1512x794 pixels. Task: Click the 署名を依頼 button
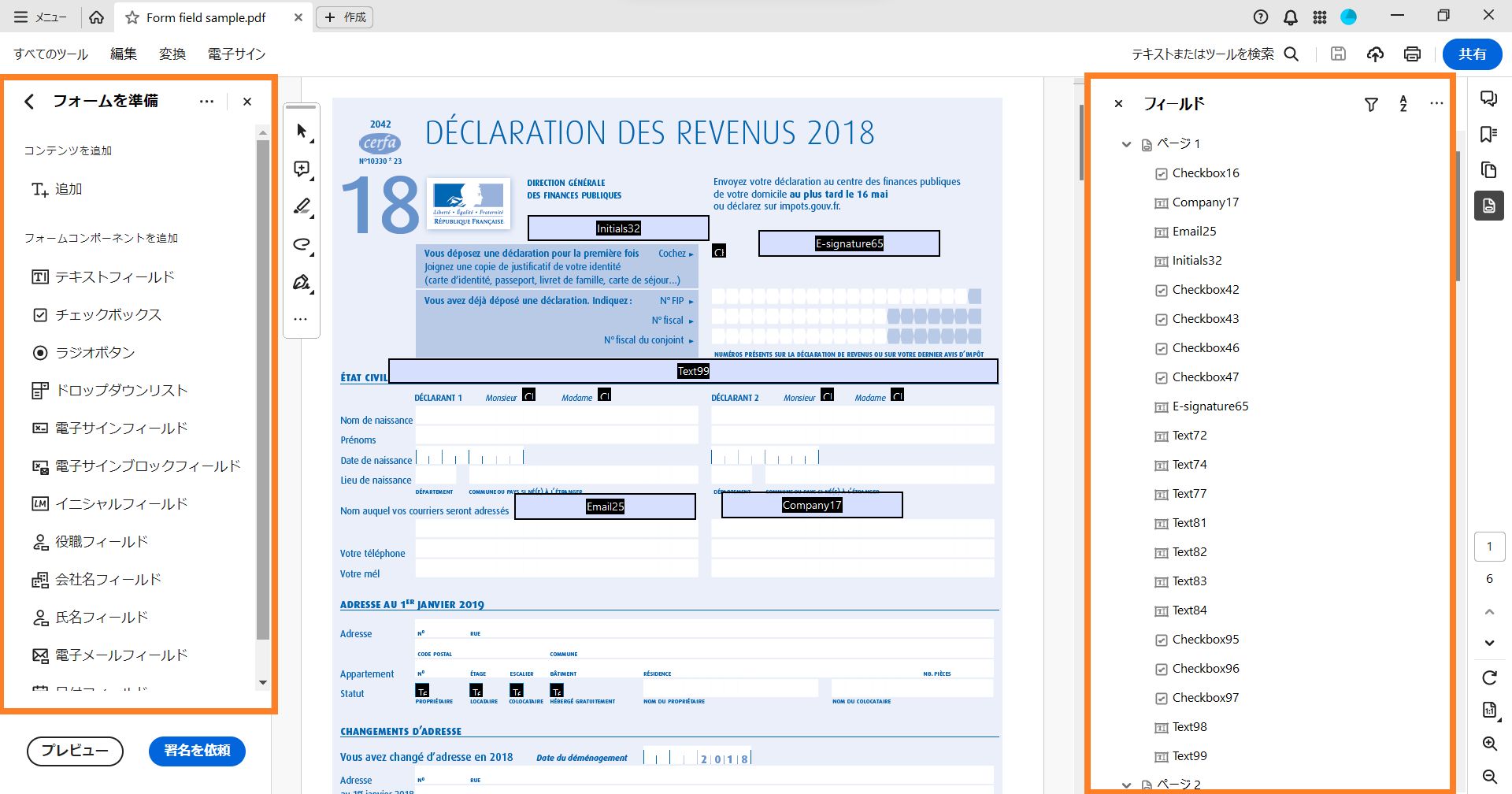point(197,751)
